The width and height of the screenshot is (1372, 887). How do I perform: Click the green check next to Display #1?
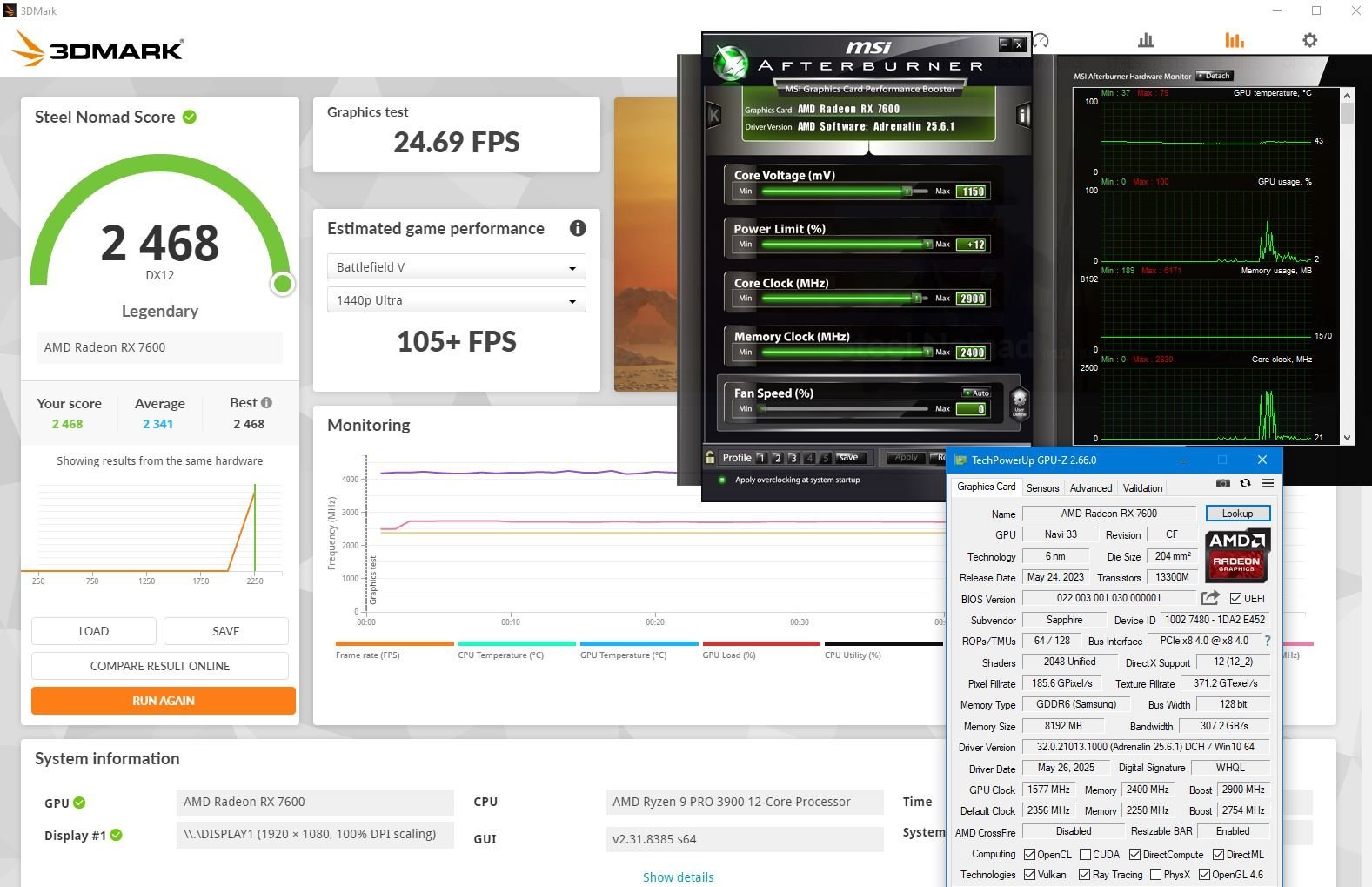tap(117, 835)
